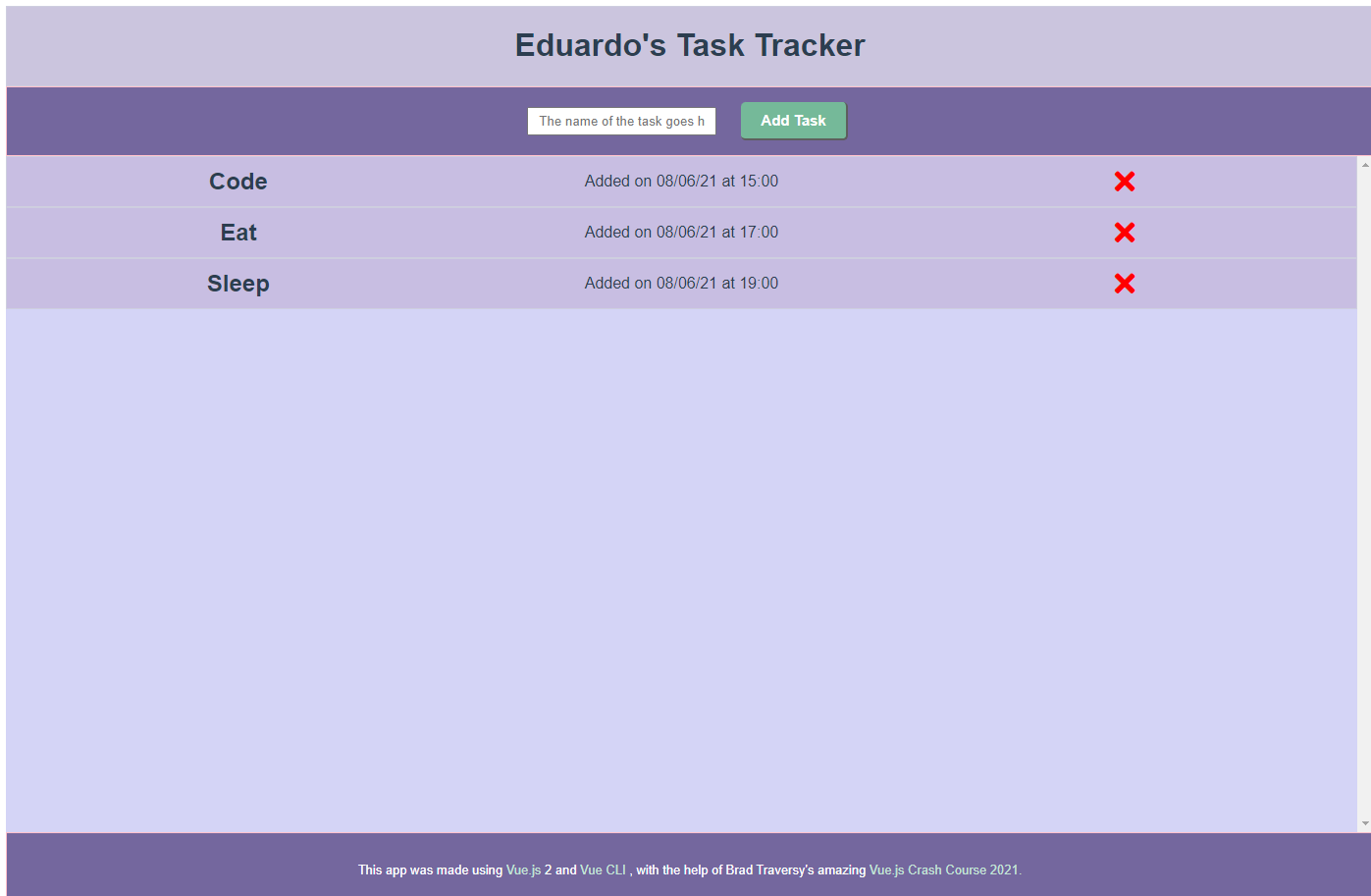Delete the Code task with its red X

click(x=1125, y=181)
